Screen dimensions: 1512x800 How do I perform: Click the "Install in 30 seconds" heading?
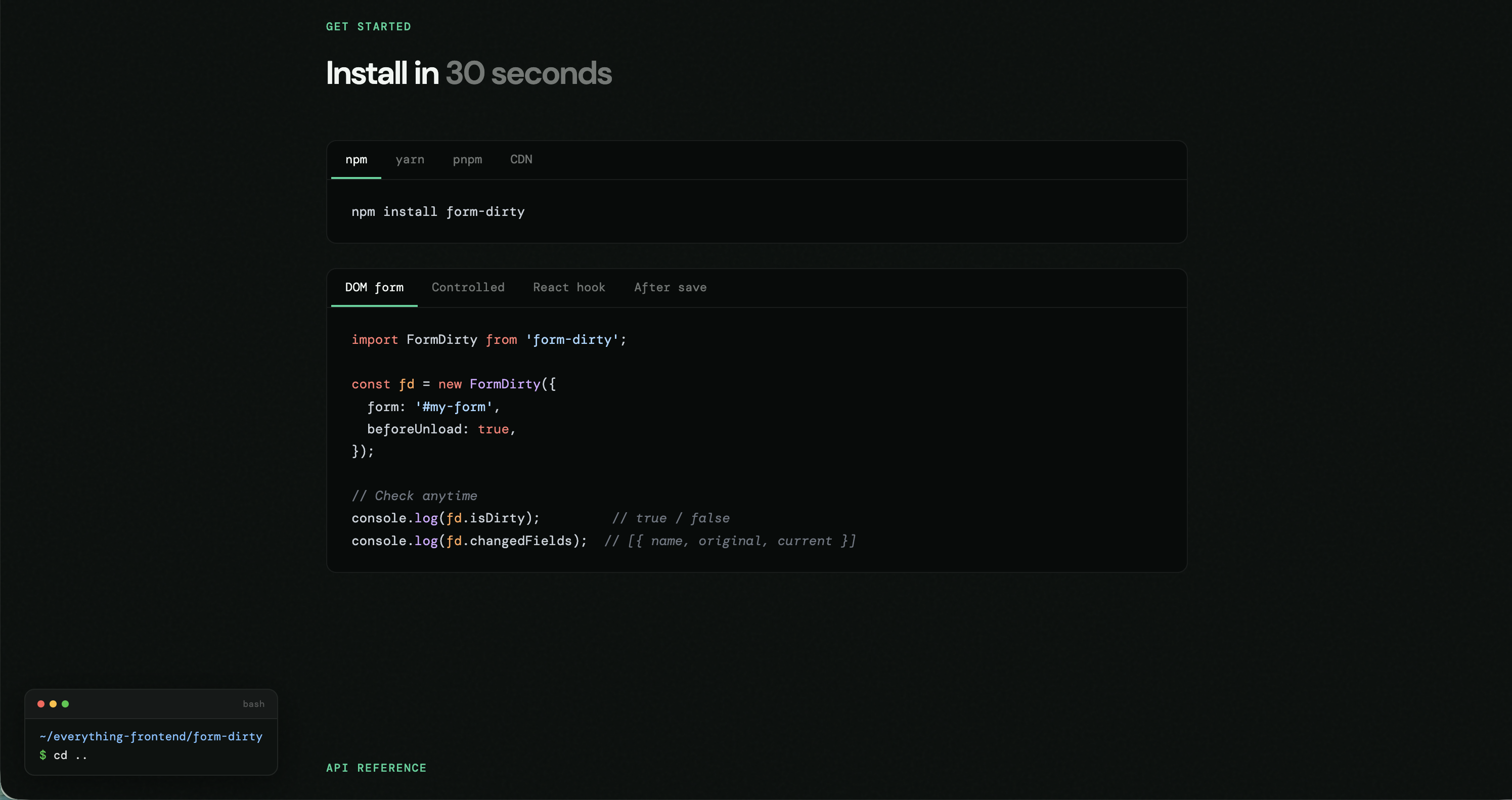tap(469, 73)
